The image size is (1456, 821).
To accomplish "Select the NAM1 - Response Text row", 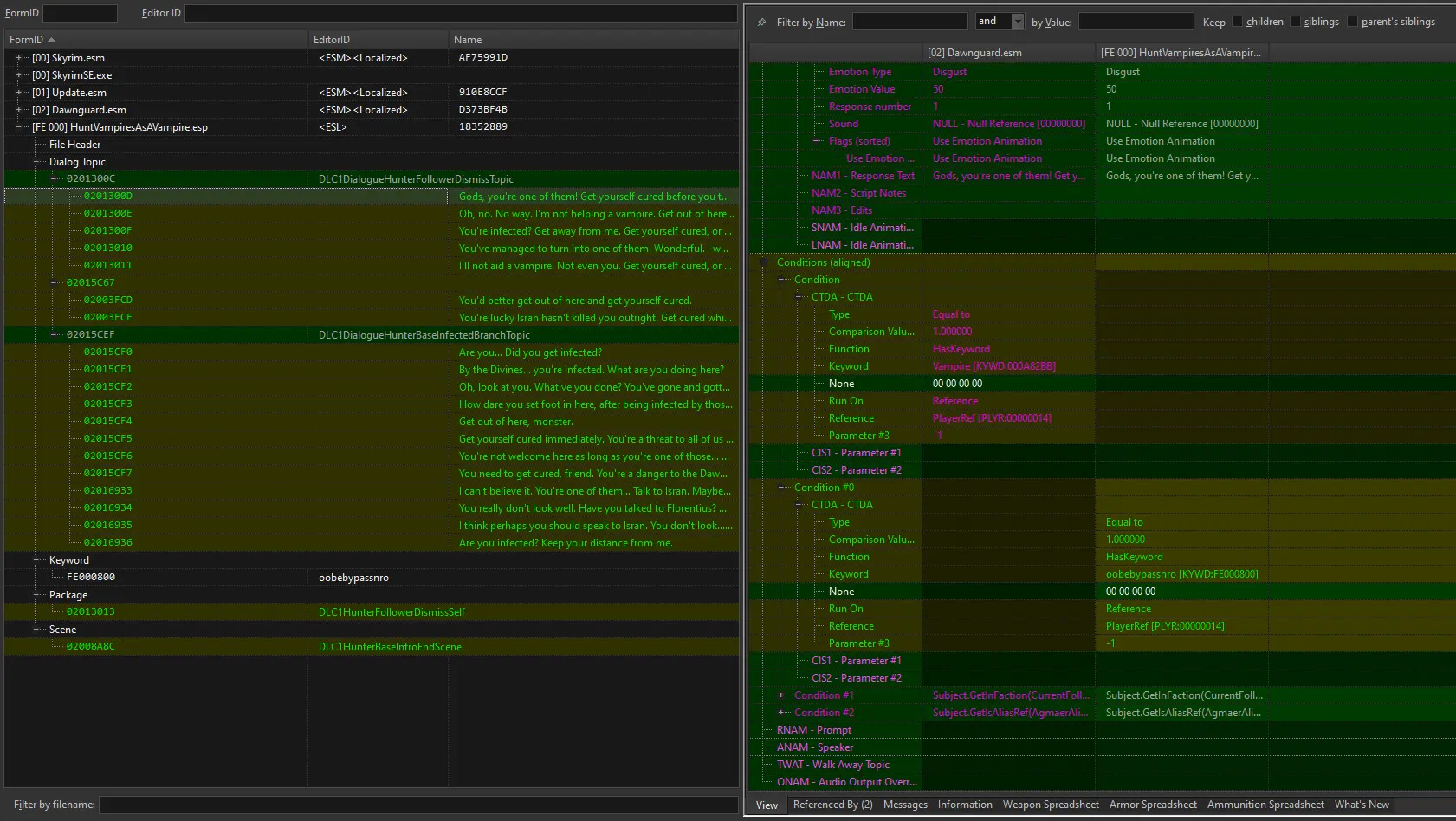I will pyautogui.click(x=1102, y=176).
